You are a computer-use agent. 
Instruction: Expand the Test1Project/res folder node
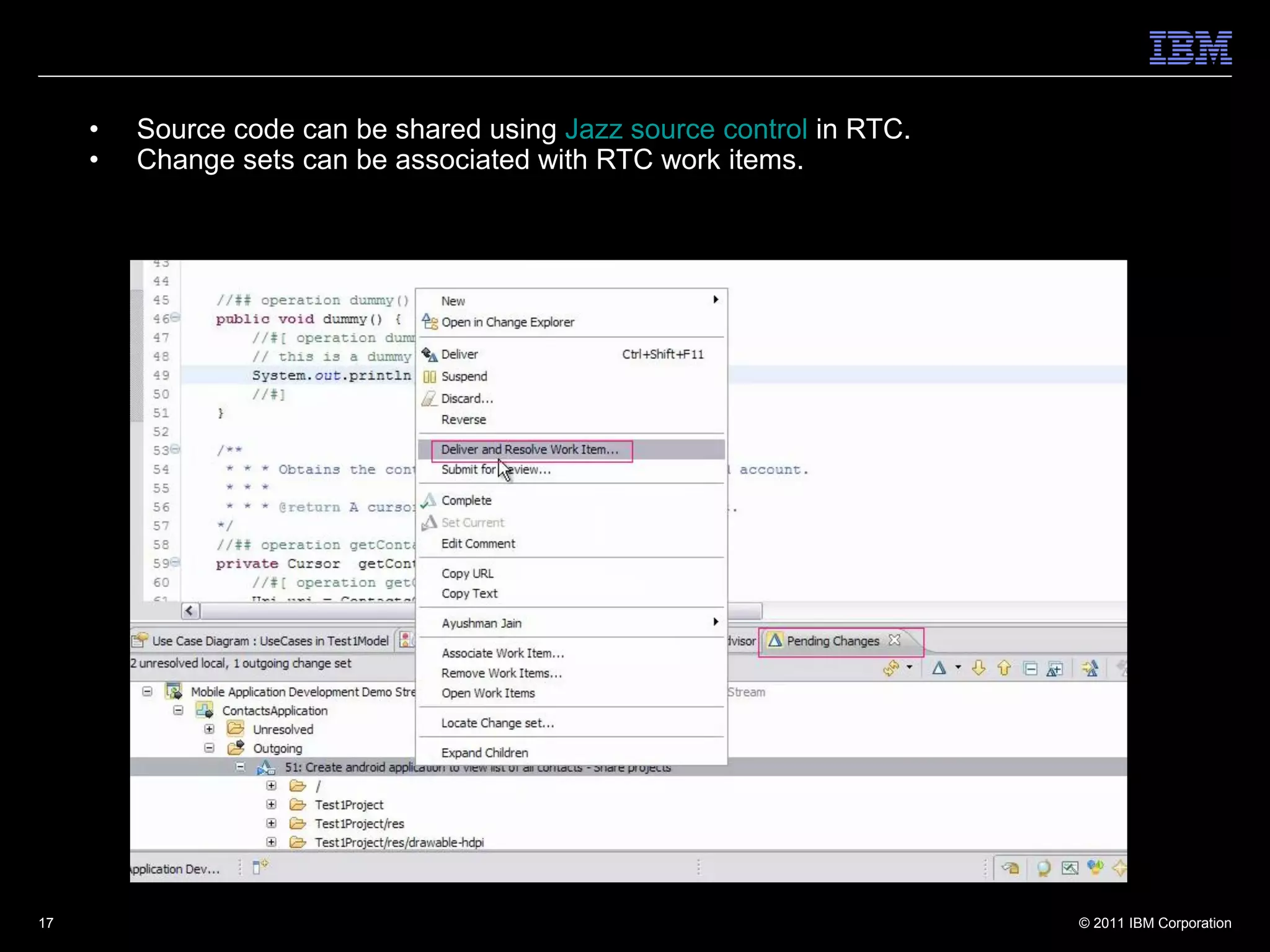[x=272, y=823]
